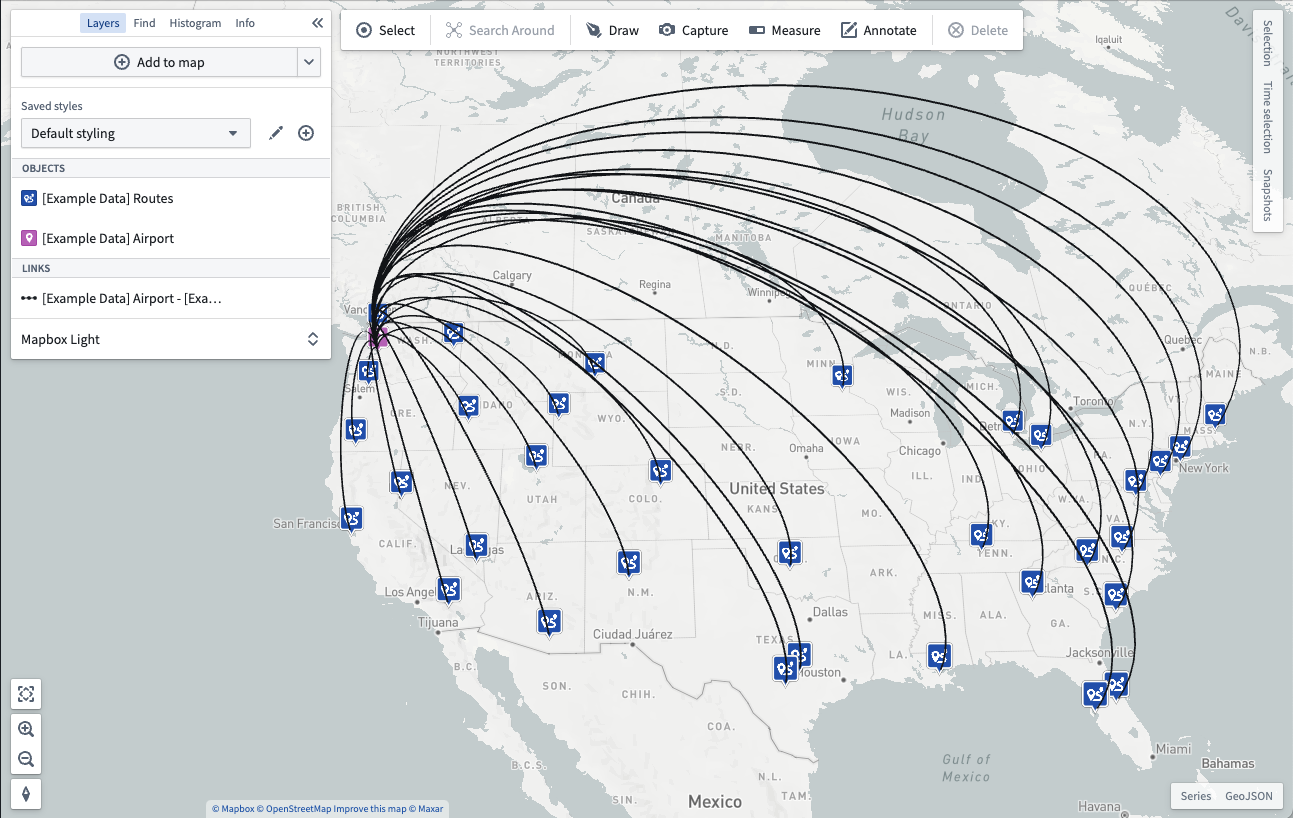Switch to the Info tab

(245, 23)
